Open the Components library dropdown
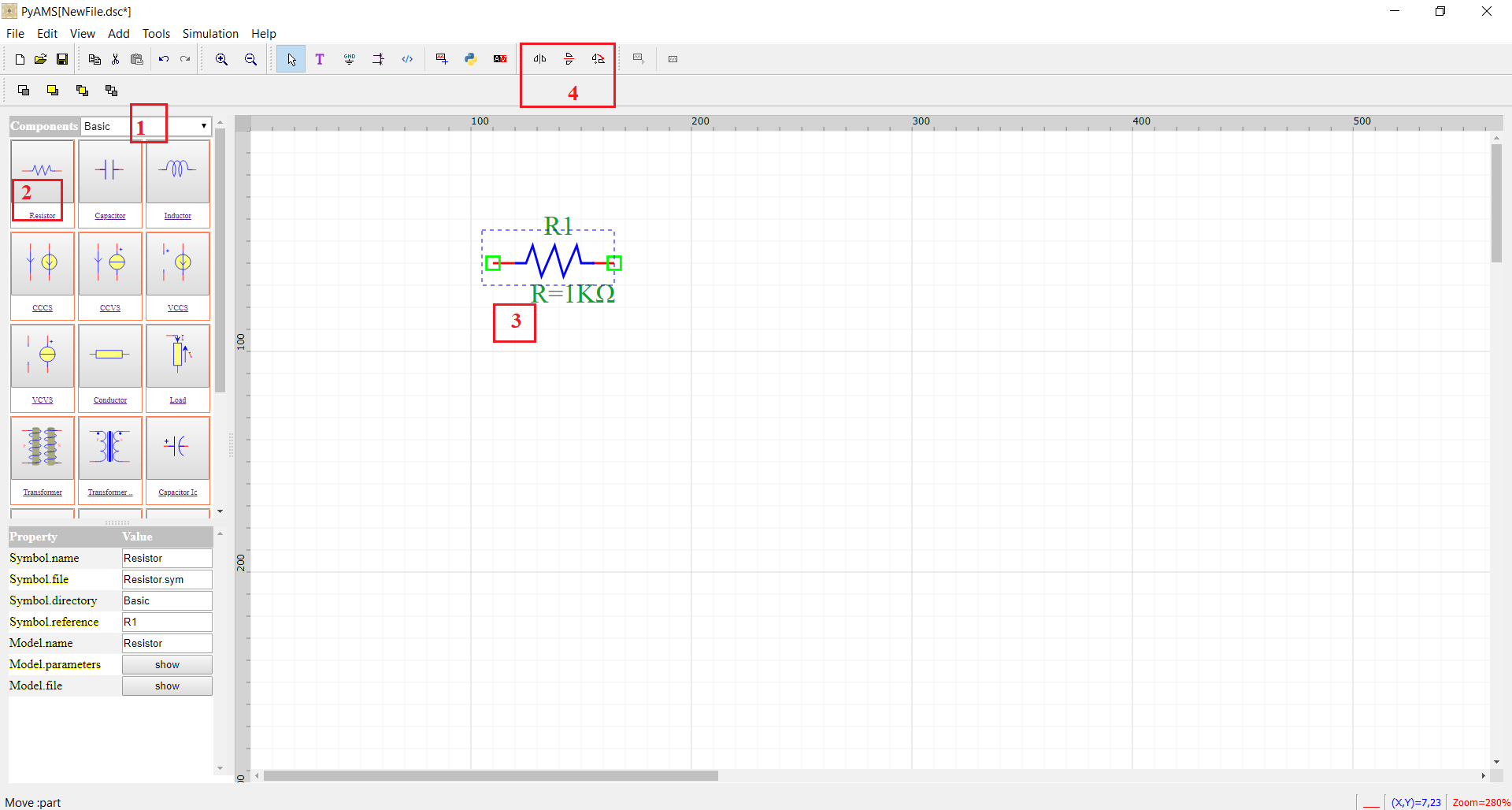This screenshot has height=810, width=1512. [203, 126]
